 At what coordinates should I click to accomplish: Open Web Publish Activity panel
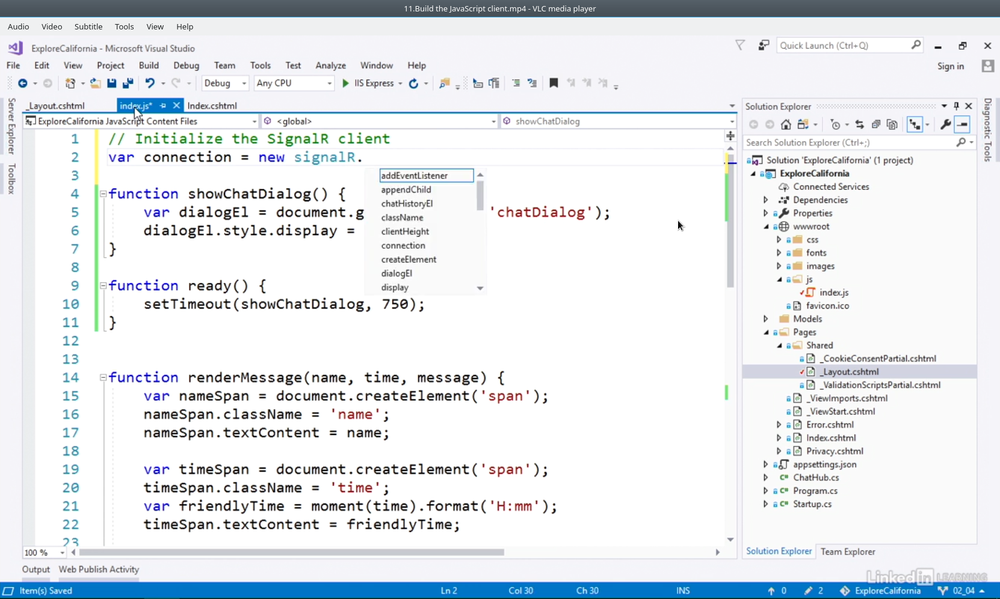[x=99, y=570]
